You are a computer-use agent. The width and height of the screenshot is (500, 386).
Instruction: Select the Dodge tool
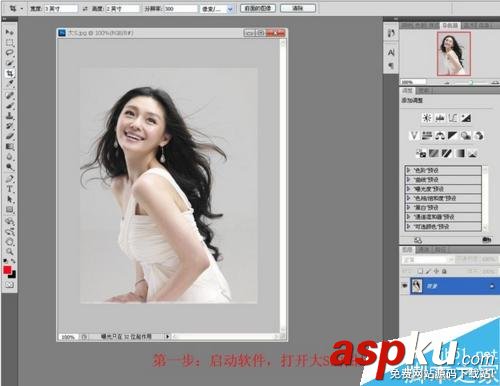click(9, 167)
